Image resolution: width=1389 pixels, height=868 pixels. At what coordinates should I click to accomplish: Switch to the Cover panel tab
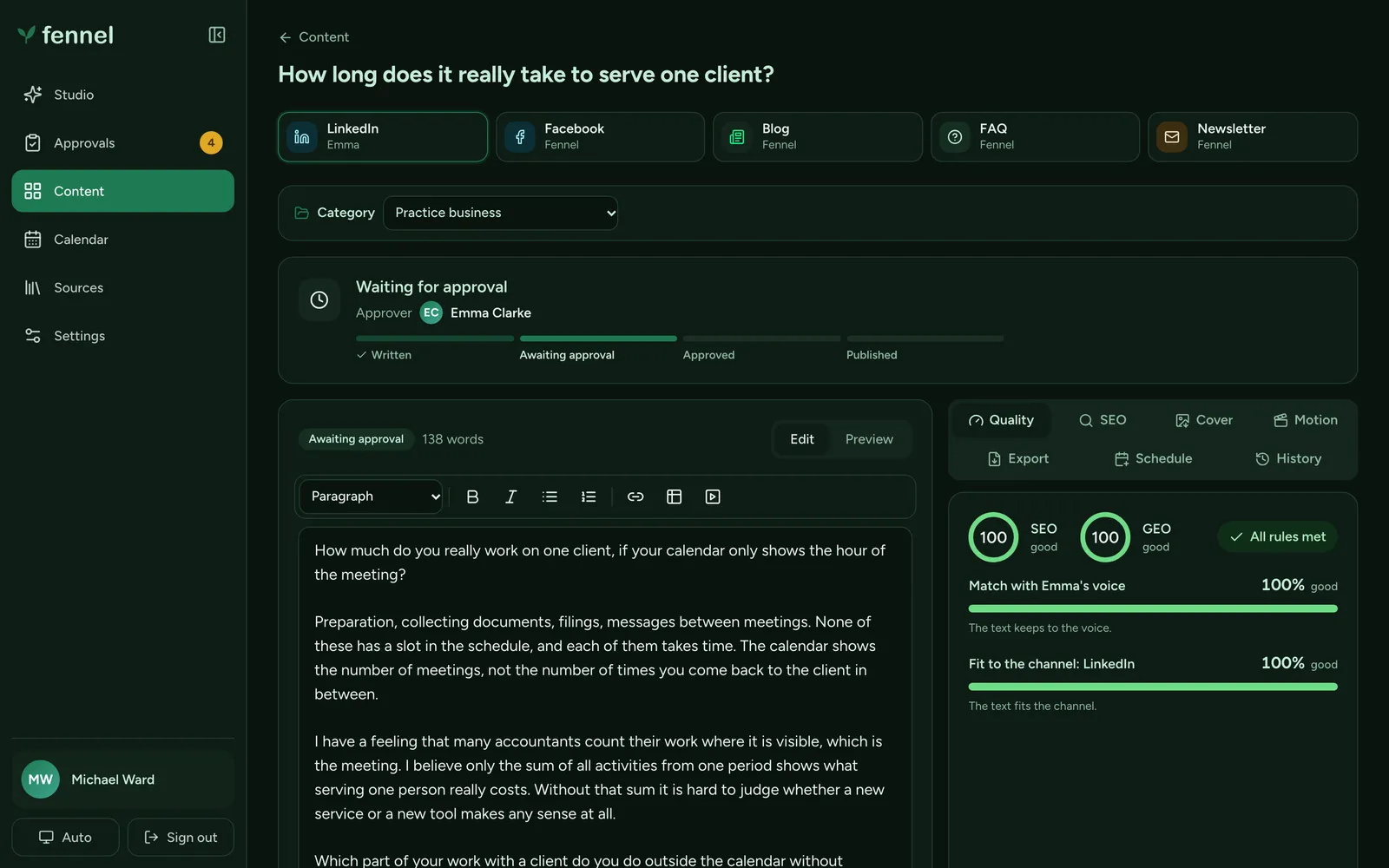pyautogui.click(x=1204, y=420)
